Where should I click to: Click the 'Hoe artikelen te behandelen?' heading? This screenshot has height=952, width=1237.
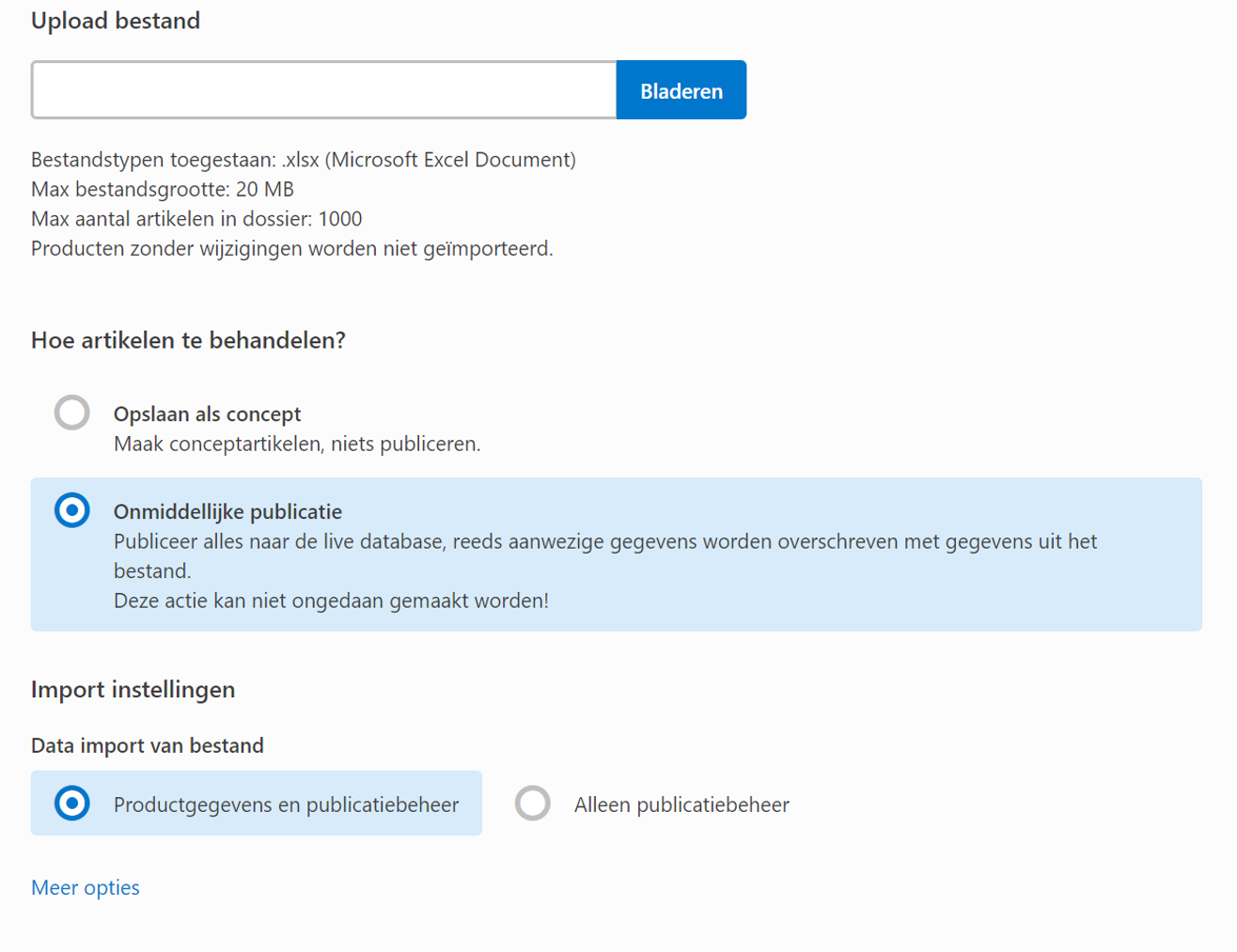point(188,340)
